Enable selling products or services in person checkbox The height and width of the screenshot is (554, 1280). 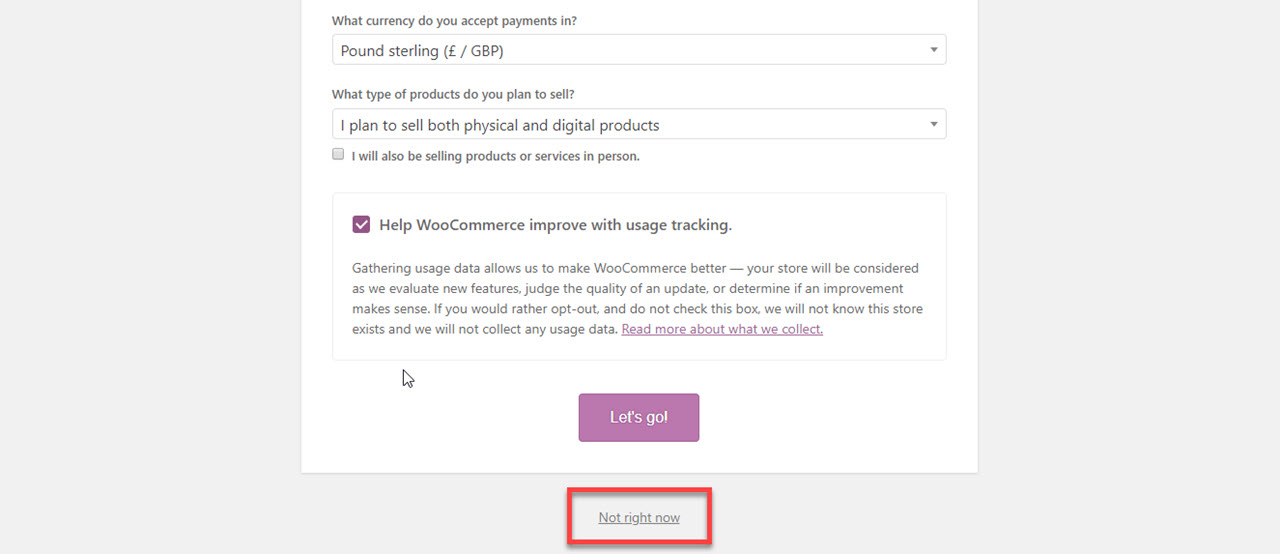point(338,155)
